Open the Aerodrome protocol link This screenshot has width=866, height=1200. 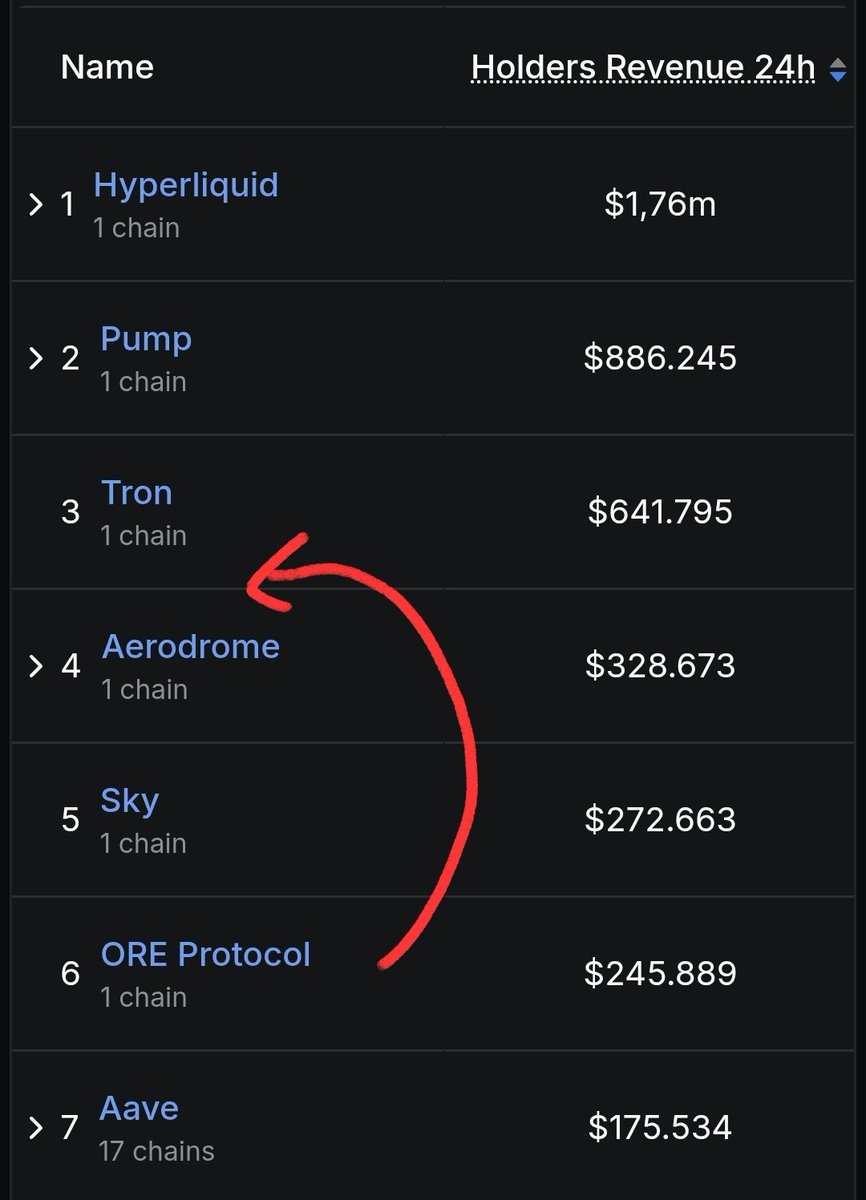[x=190, y=647]
